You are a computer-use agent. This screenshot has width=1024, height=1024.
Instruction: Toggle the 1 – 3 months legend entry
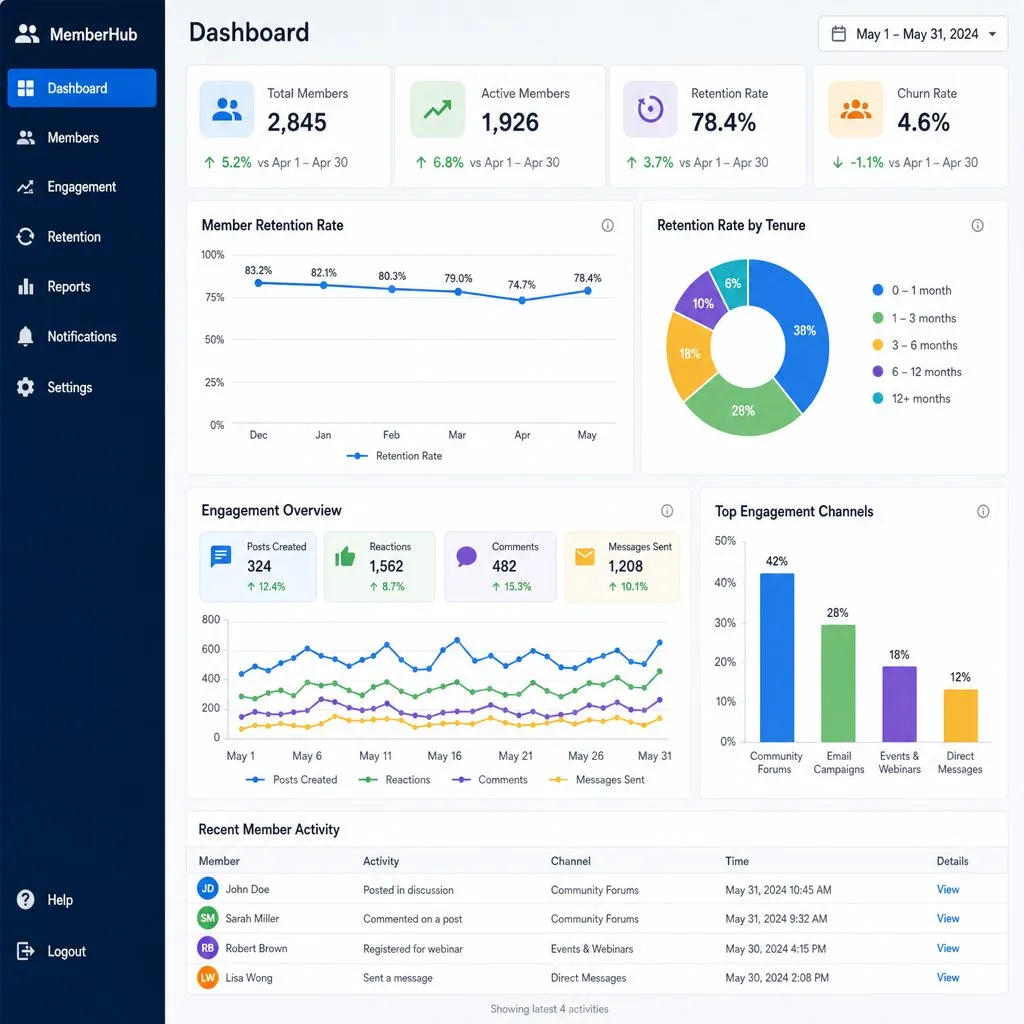(x=914, y=318)
